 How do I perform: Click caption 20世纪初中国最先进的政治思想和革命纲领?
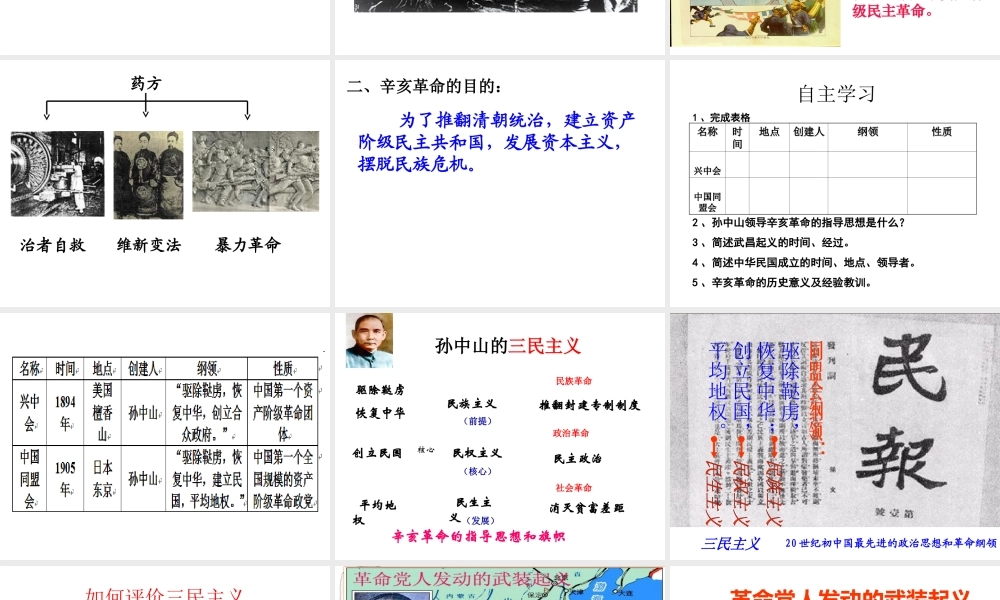(x=891, y=543)
